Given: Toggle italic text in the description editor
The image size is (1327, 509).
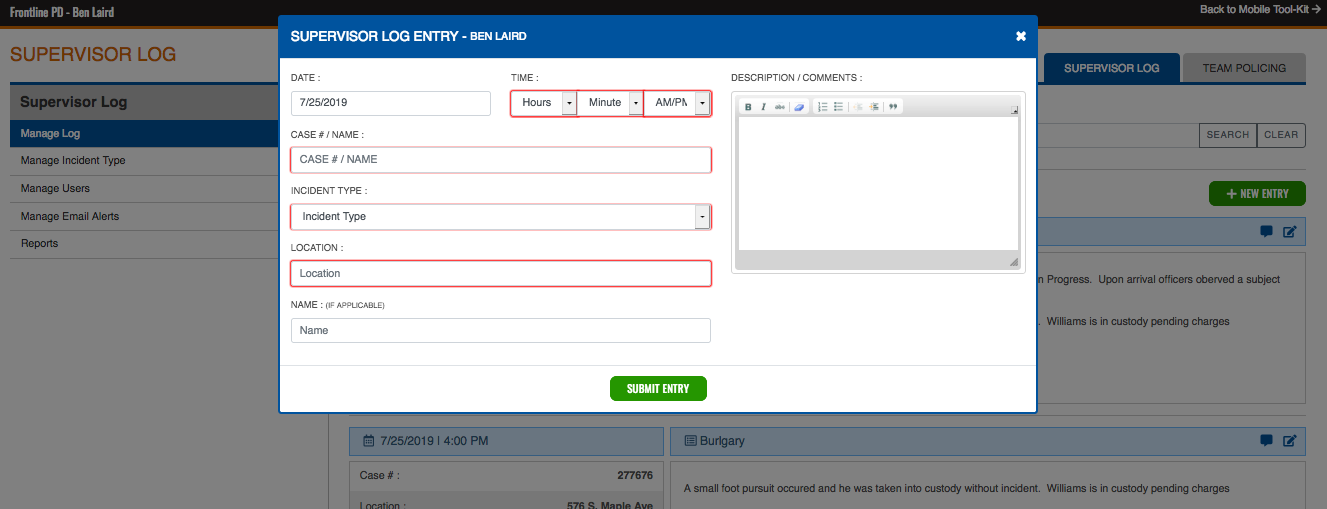Looking at the screenshot, I should pos(763,106).
